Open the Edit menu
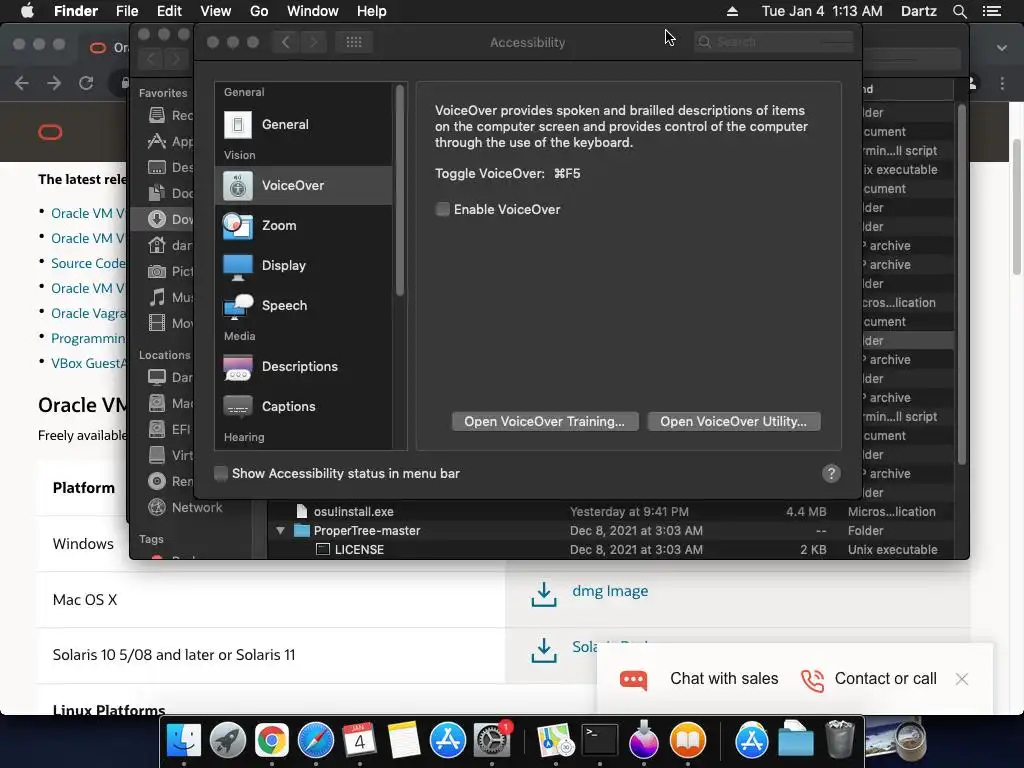Image resolution: width=1024 pixels, height=768 pixels. [169, 11]
